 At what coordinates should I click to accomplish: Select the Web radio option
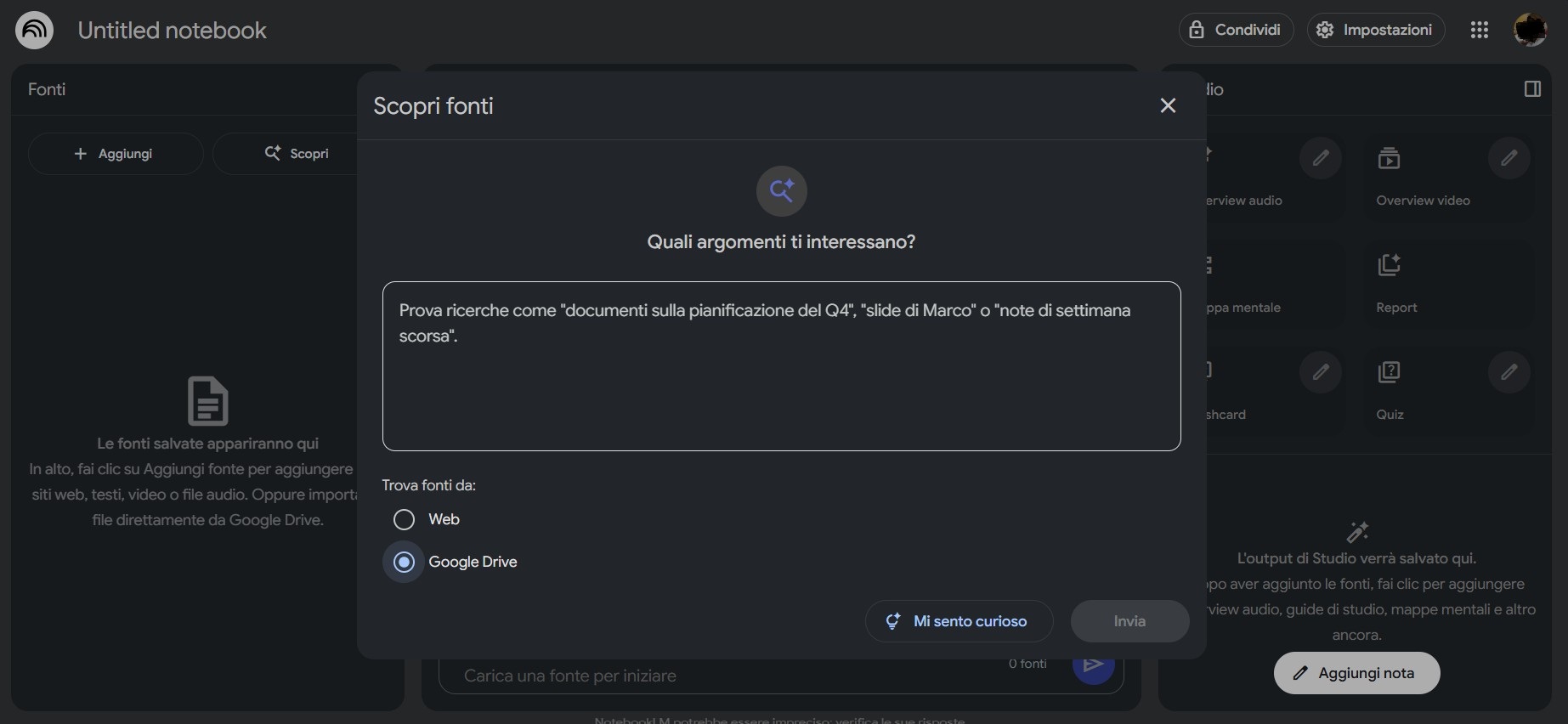tap(405, 519)
